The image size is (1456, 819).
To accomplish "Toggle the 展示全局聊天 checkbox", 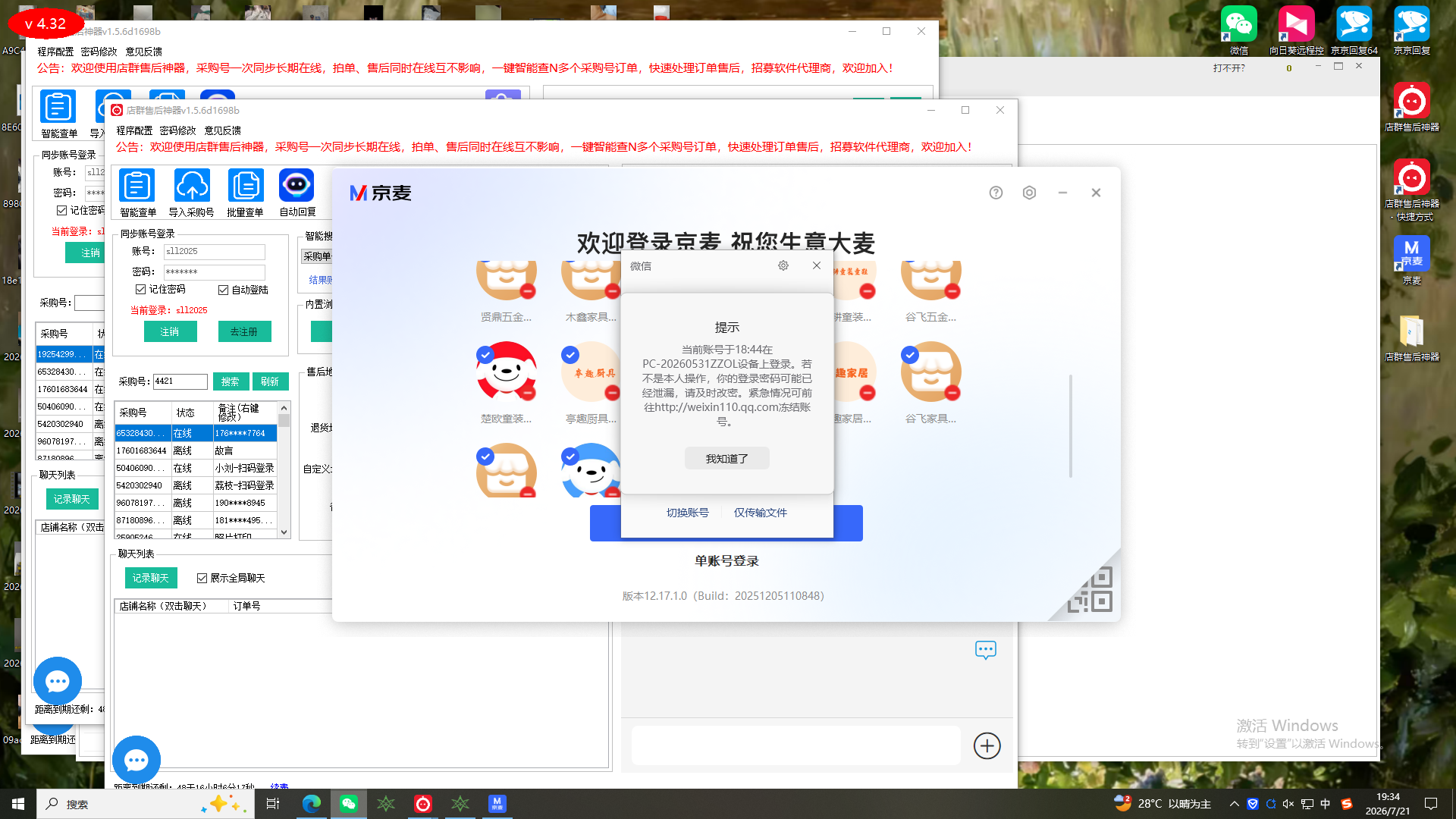I will pos(202,578).
